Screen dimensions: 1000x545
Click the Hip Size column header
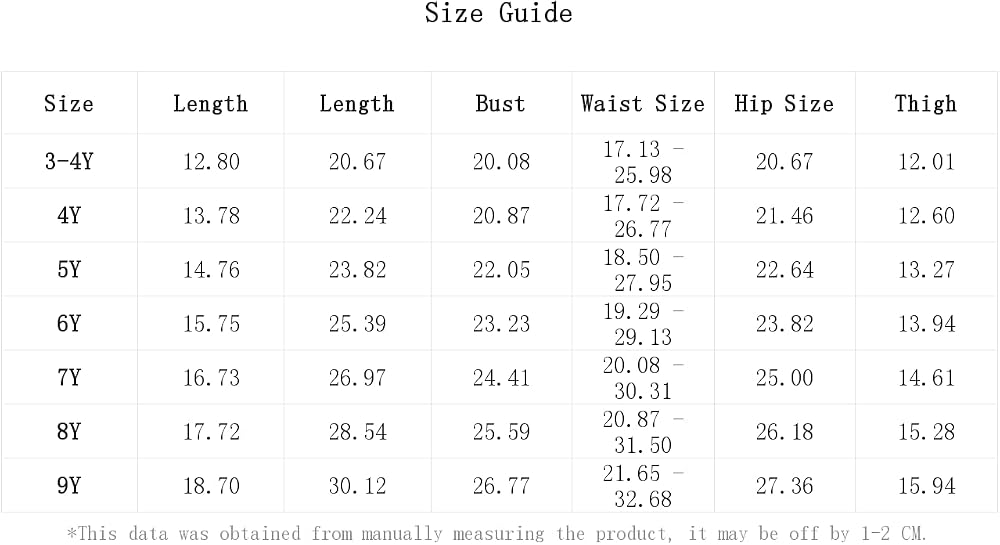784,103
